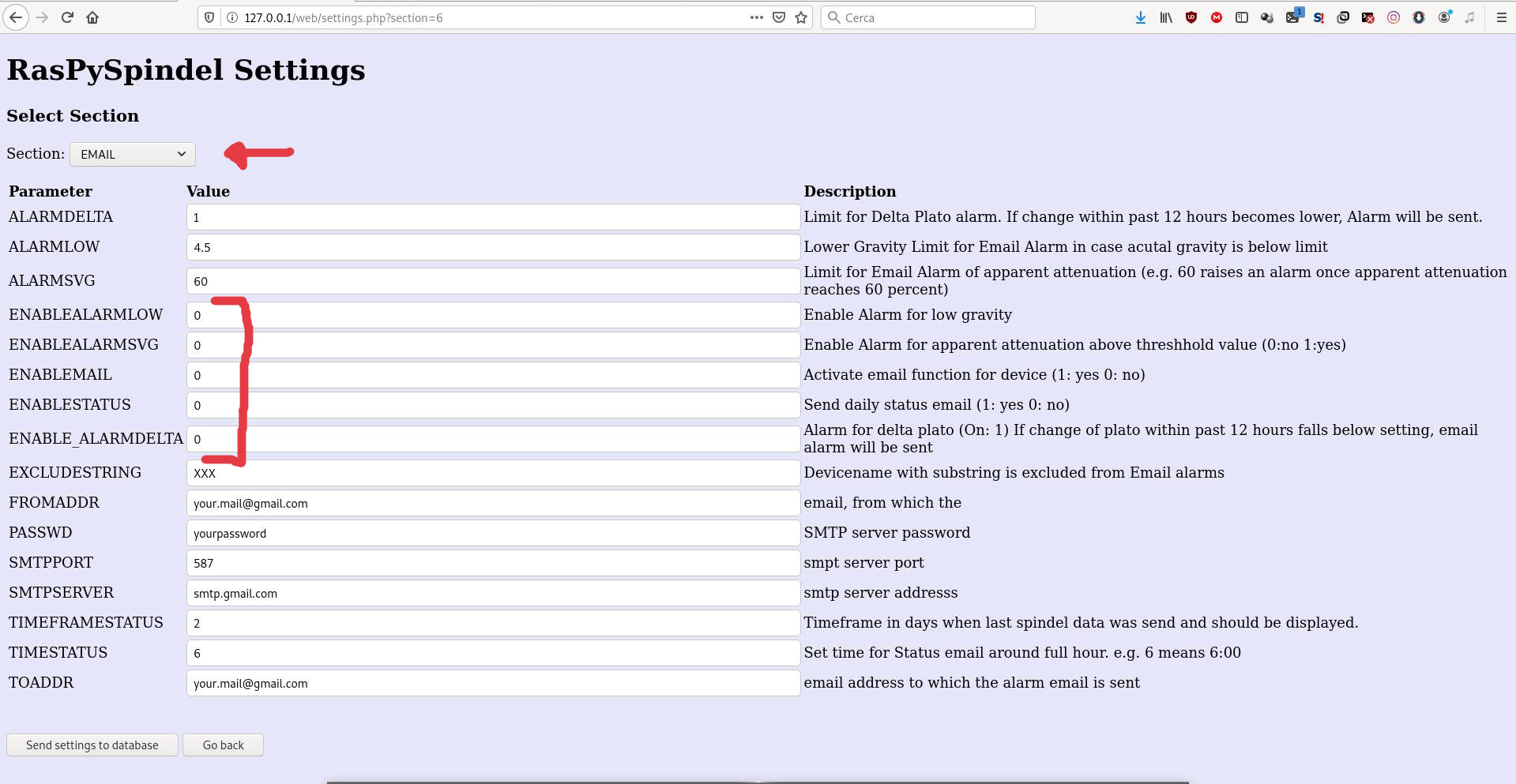Toggle the sidebar view icon
The height and width of the screenshot is (784, 1516).
pos(1242,17)
